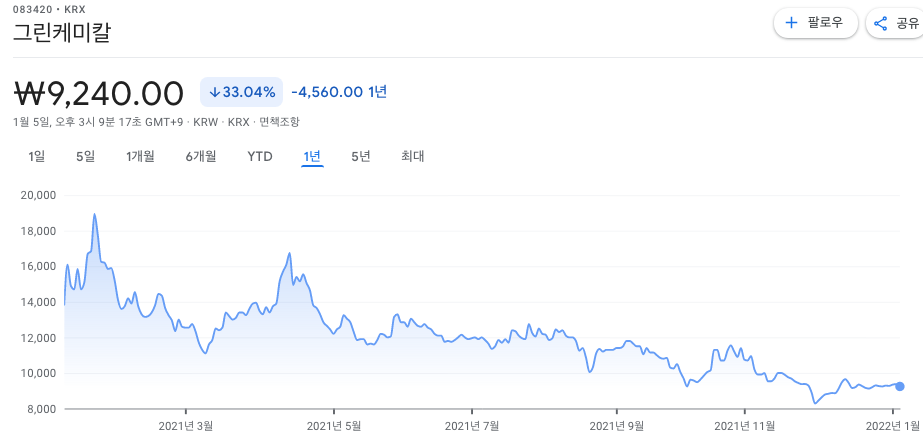This screenshot has width=923, height=440.
Task: Click the 12,000 y-axis label
Action: coord(38,338)
